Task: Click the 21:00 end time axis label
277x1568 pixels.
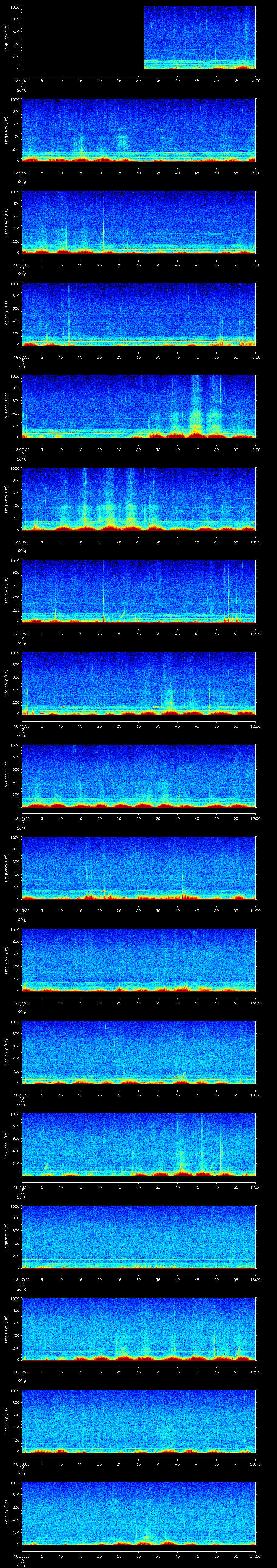Action: tap(256, 1556)
